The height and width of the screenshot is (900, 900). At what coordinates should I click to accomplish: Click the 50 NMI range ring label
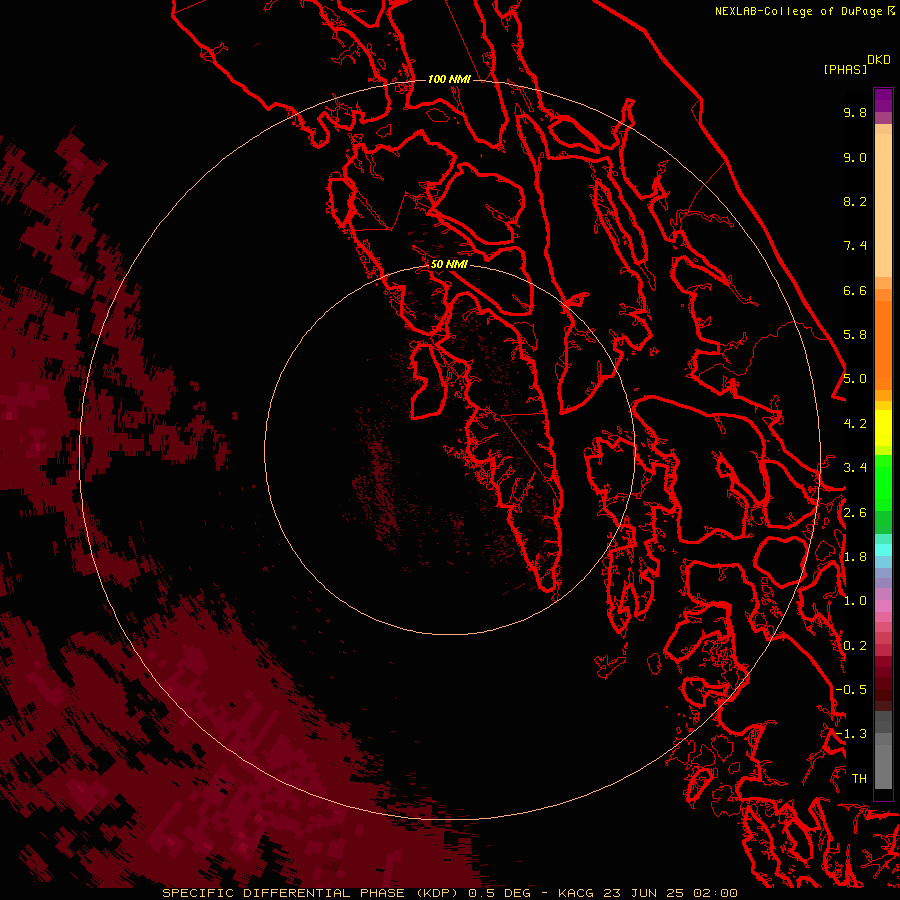[x=449, y=264]
